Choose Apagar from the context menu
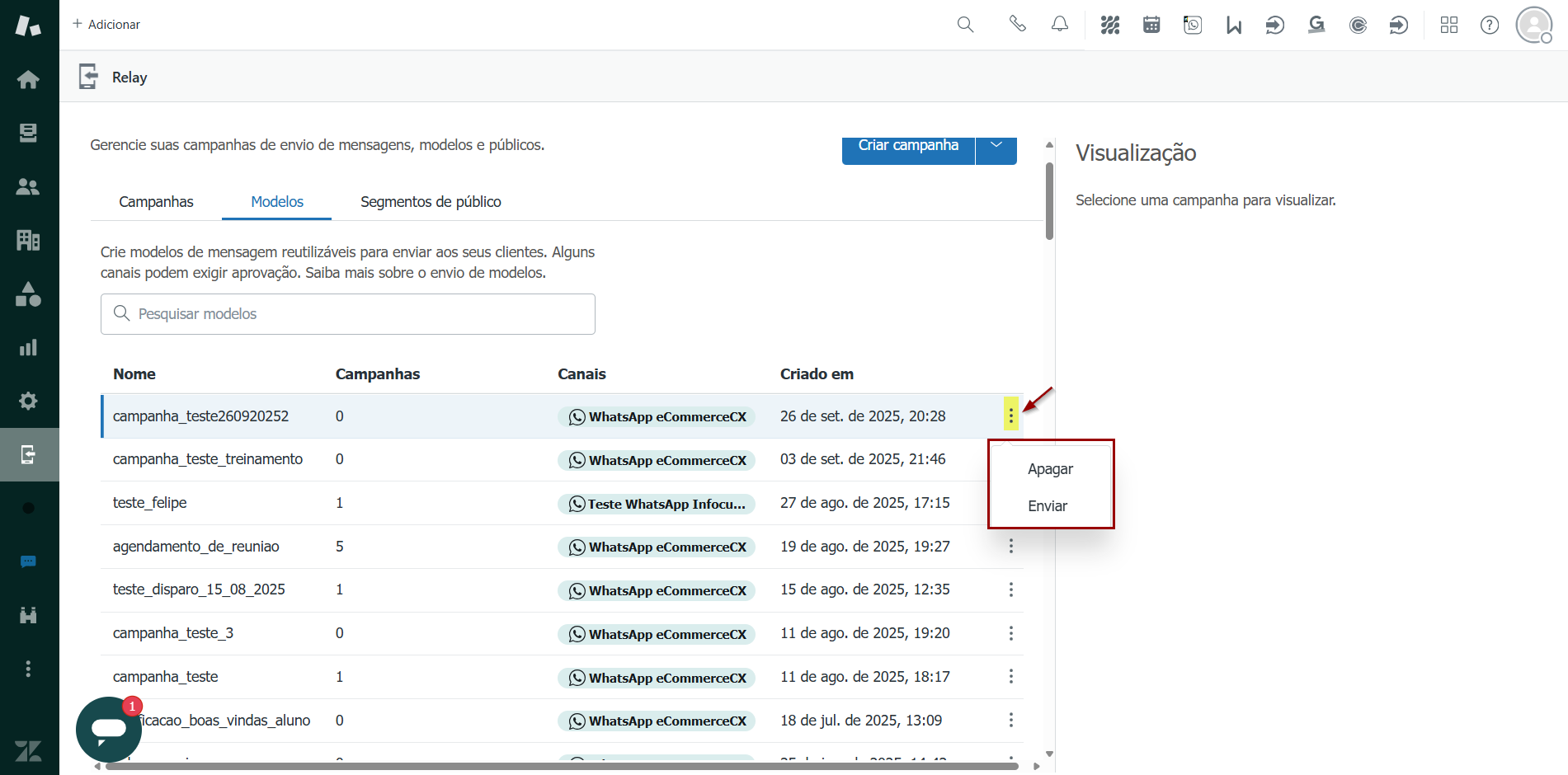This screenshot has height=775, width=1568. point(1050,469)
